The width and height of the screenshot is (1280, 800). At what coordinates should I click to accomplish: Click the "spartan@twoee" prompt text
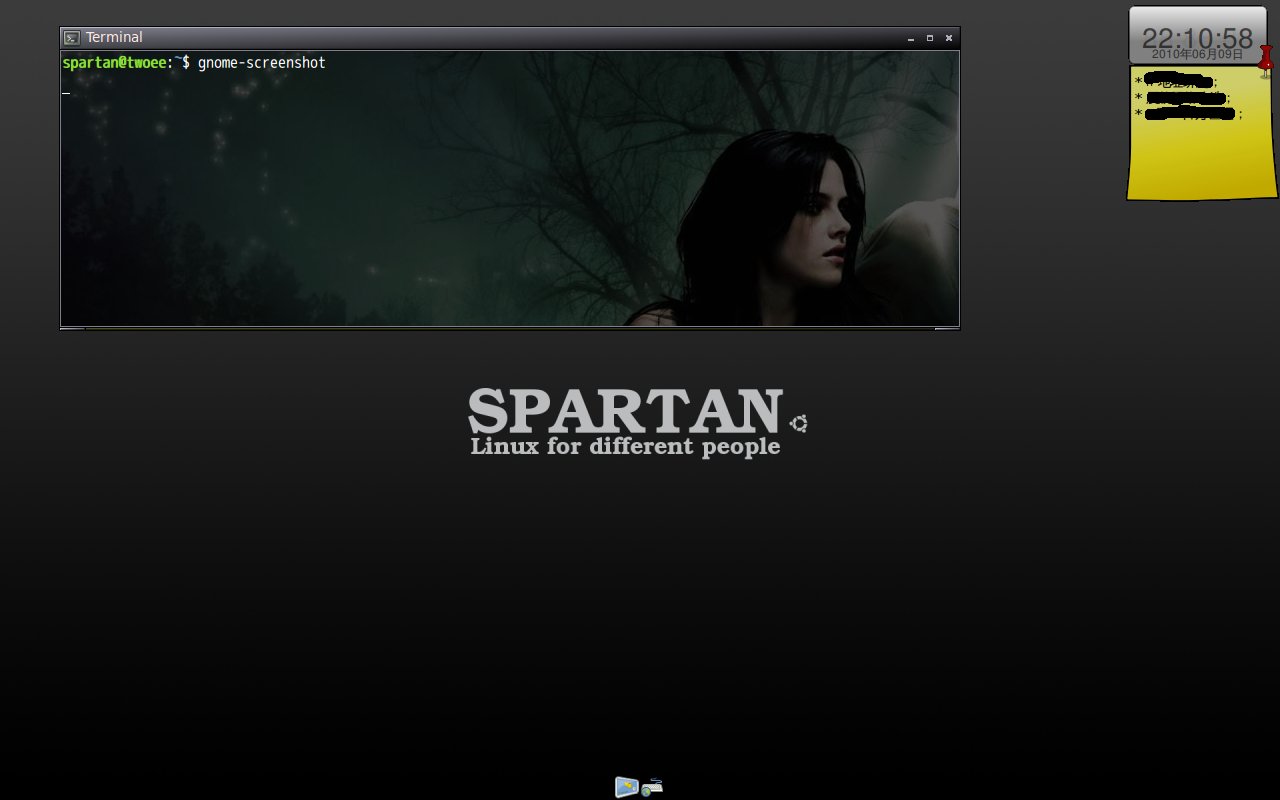coord(114,63)
